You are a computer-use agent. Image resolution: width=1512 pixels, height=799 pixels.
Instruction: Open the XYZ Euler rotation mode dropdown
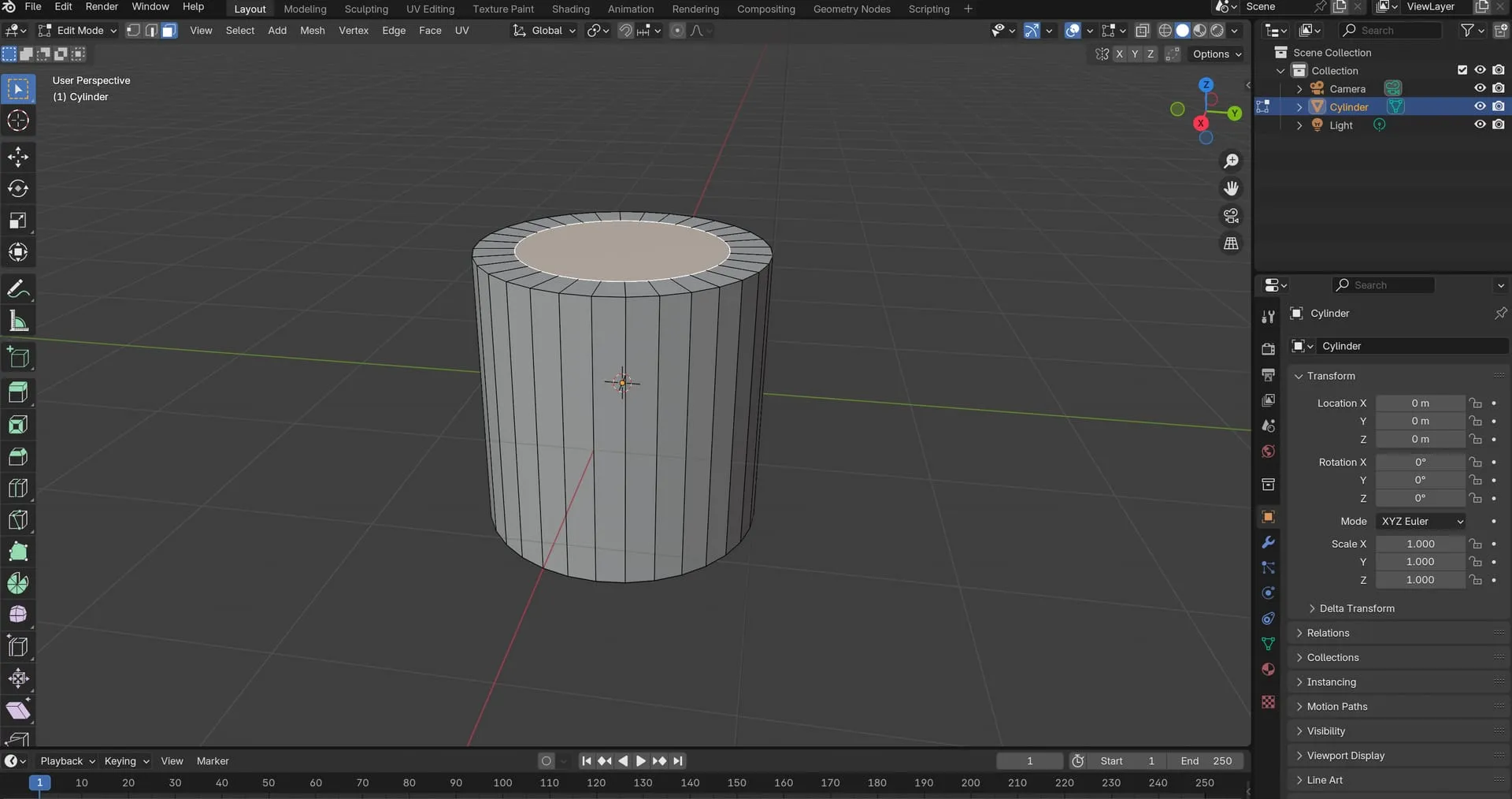1421,522
